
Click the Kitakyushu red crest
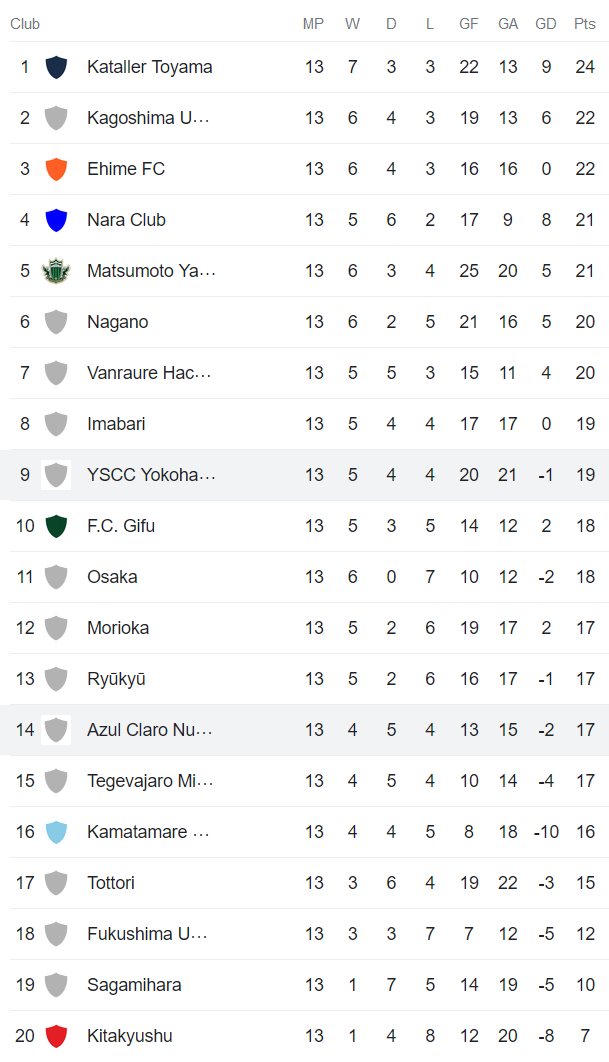point(57,1035)
